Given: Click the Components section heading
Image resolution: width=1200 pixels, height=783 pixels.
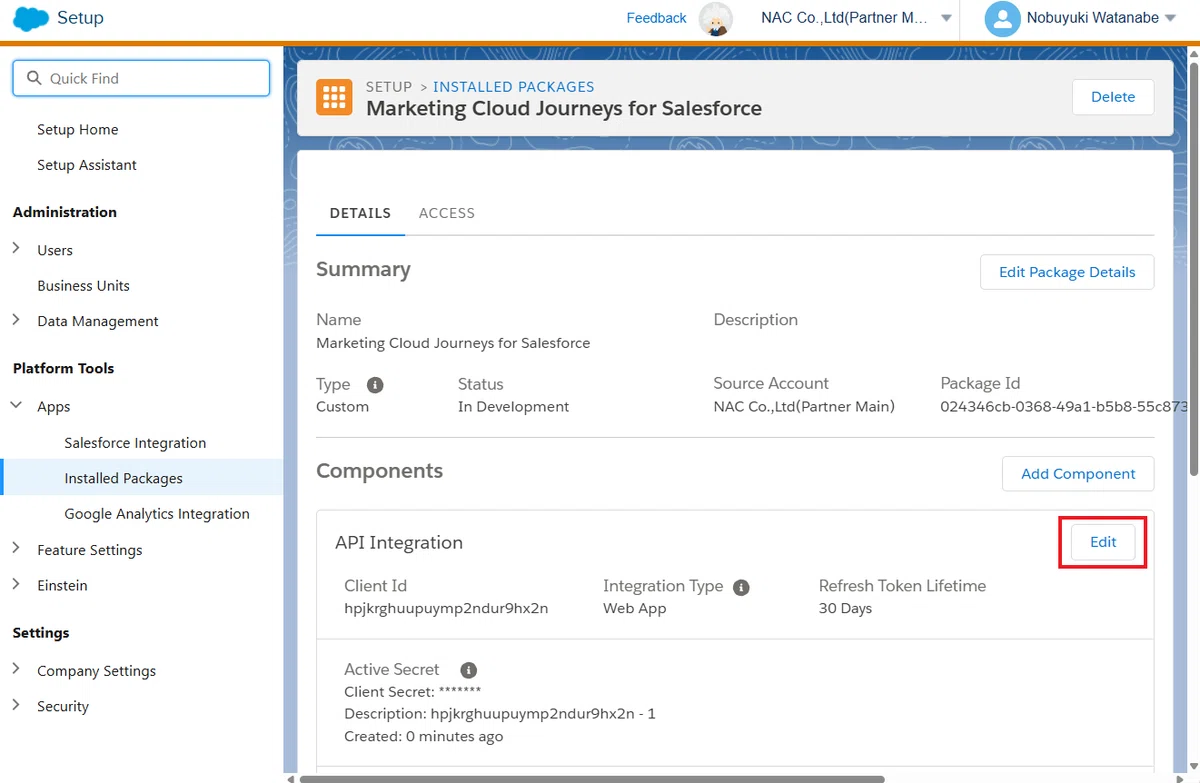Looking at the screenshot, I should [x=379, y=471].
